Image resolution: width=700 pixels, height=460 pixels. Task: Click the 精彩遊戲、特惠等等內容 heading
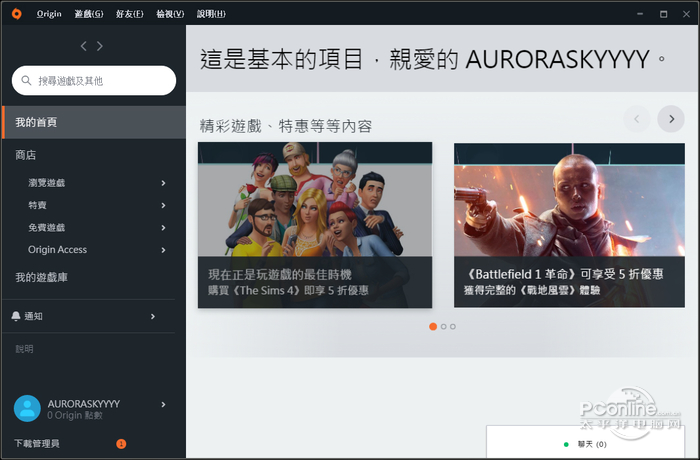click(286, 126)
